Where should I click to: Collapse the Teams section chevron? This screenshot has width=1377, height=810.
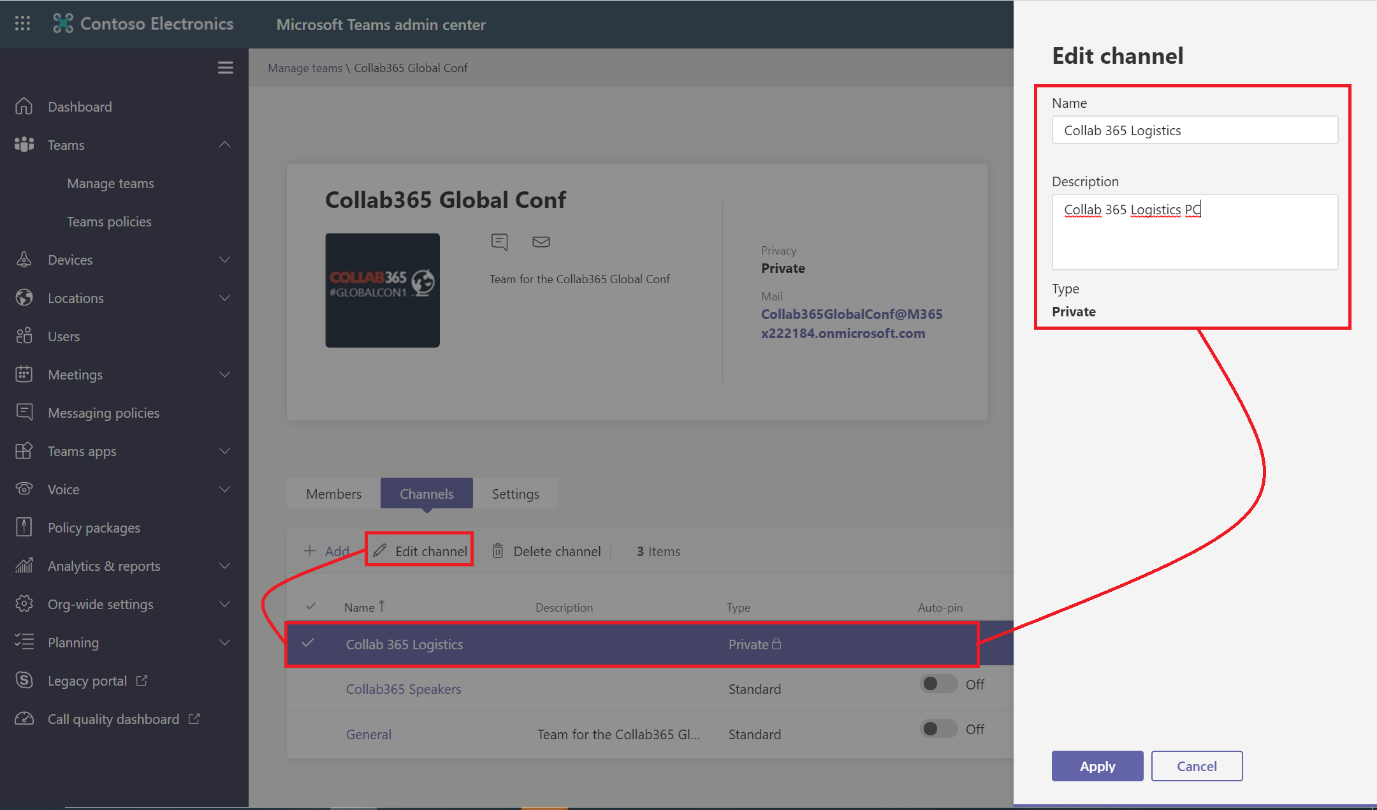[224, 145]
